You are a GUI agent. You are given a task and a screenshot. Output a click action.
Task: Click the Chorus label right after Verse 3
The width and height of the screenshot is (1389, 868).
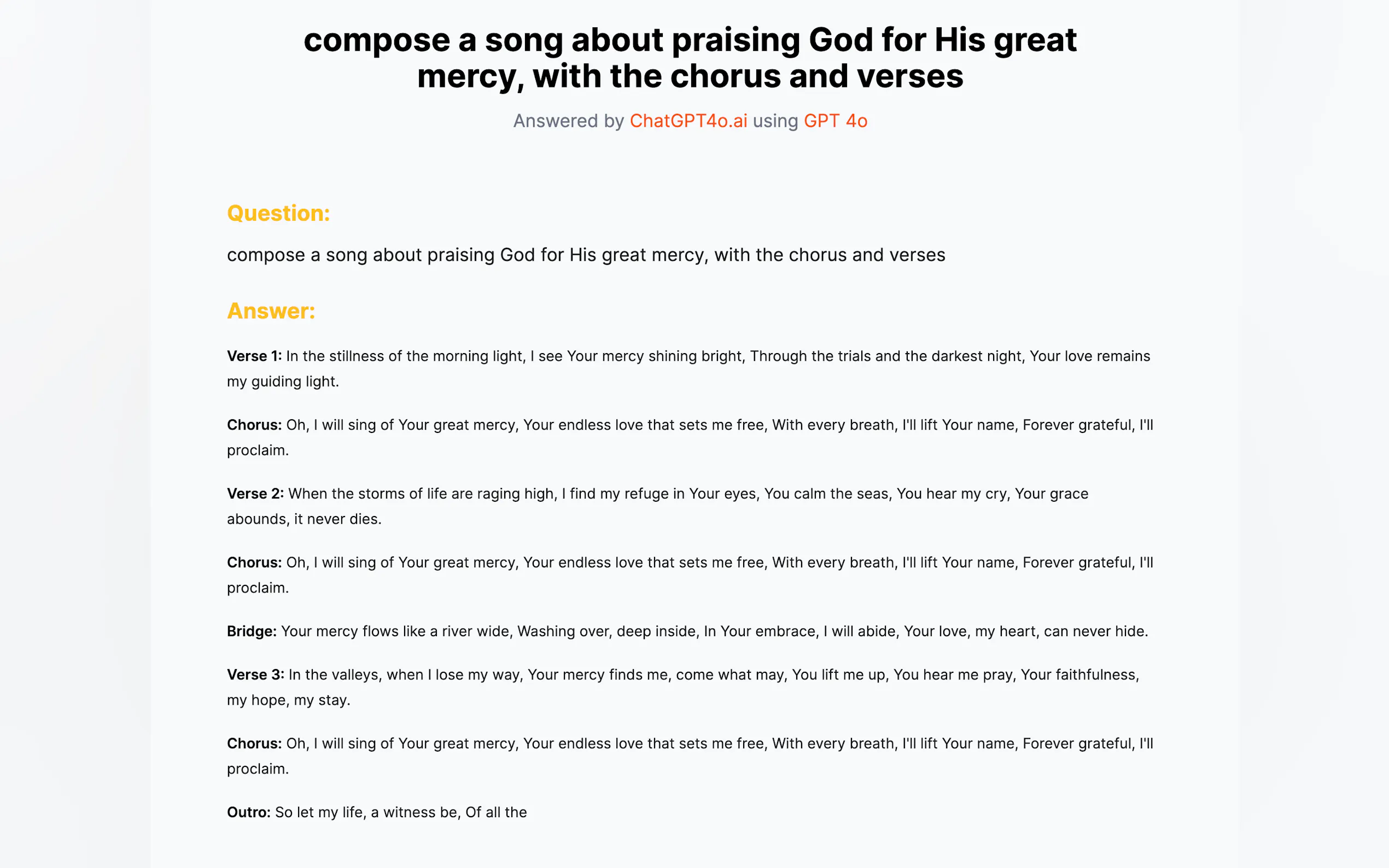[x=254, y=744]
